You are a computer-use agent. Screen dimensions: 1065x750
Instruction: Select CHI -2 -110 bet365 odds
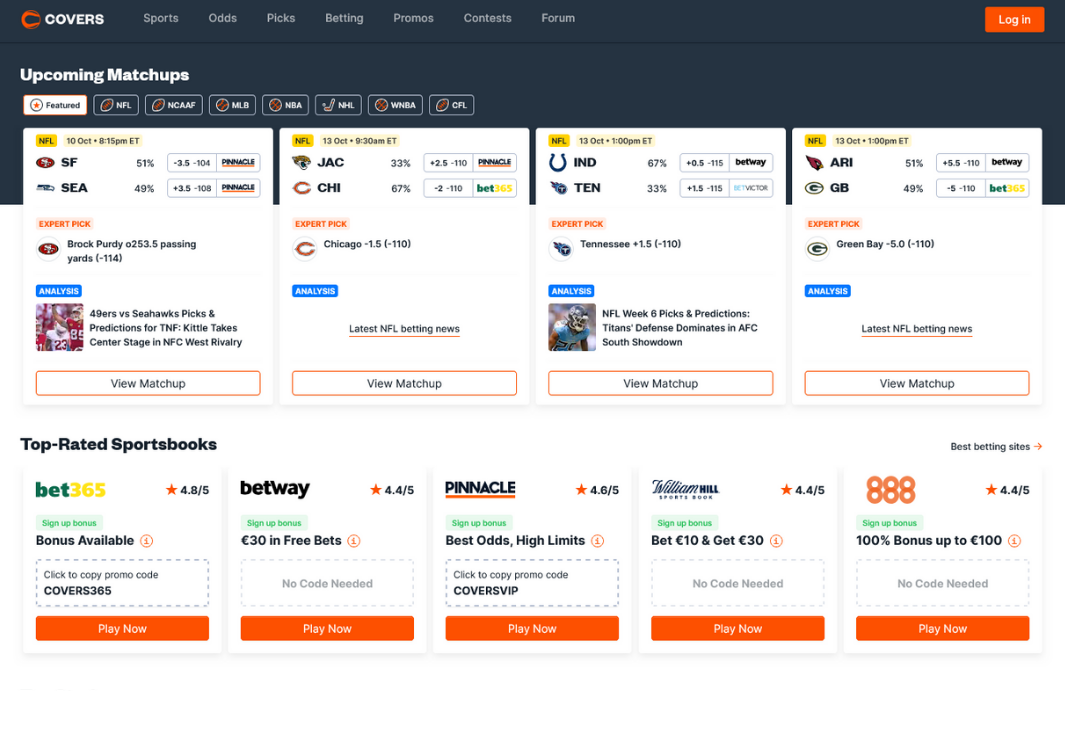[470, 188]
